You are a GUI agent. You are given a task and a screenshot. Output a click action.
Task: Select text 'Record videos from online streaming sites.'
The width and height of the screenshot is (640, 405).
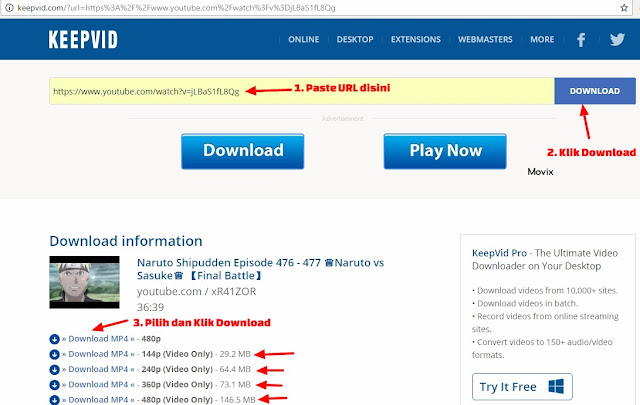(x=545, y=323)
